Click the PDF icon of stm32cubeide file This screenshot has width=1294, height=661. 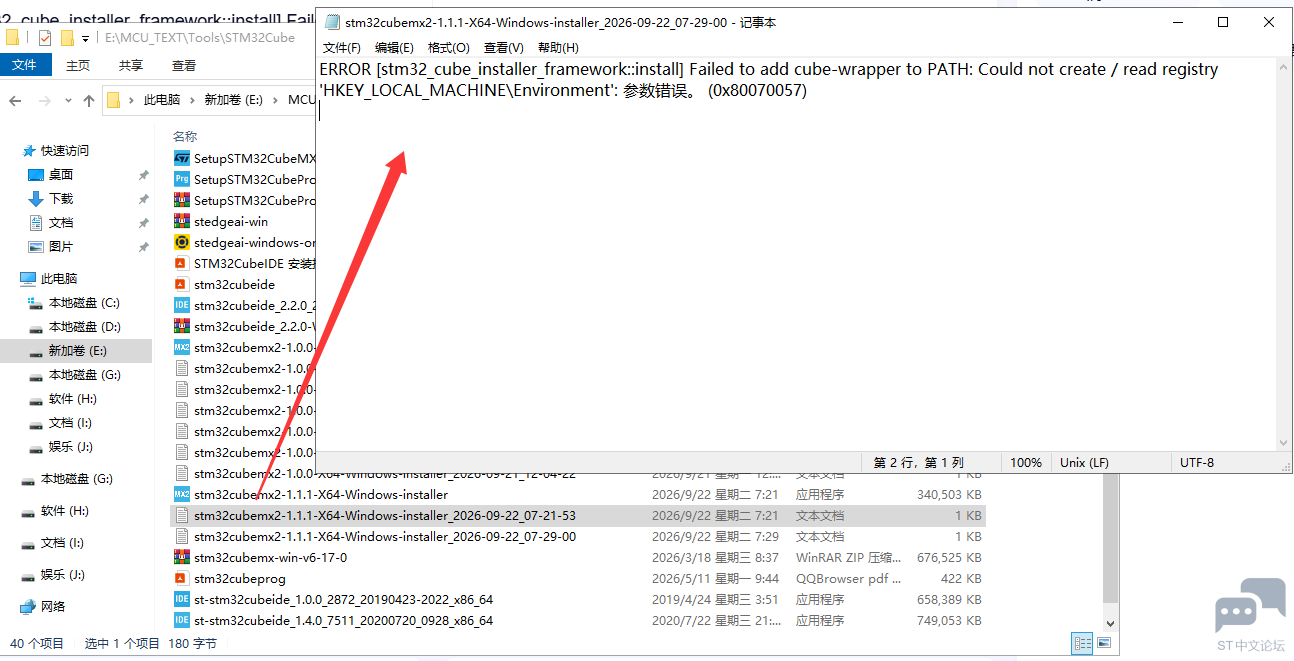181,284
